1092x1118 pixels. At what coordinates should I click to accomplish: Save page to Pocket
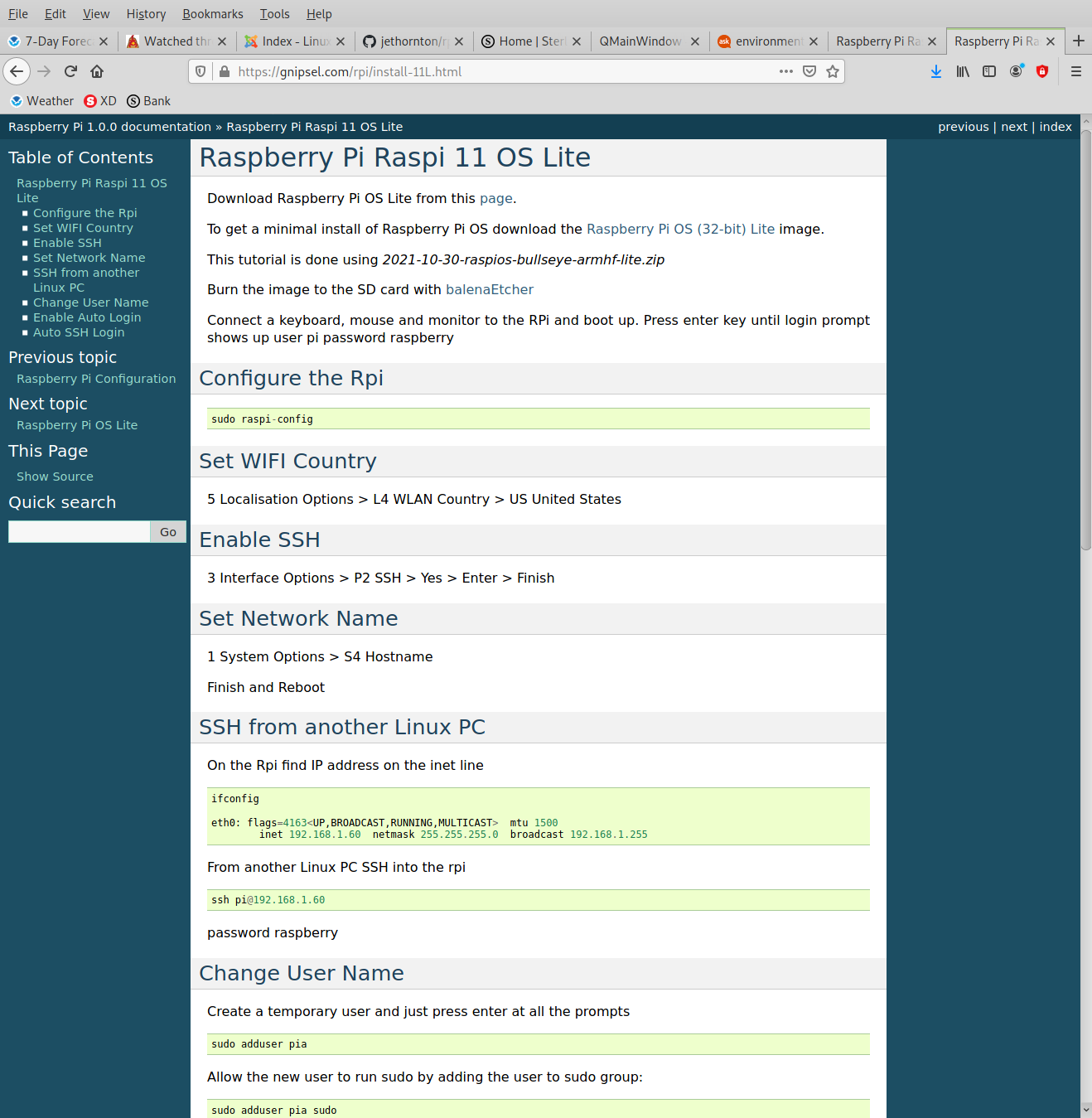click(809, 71)
